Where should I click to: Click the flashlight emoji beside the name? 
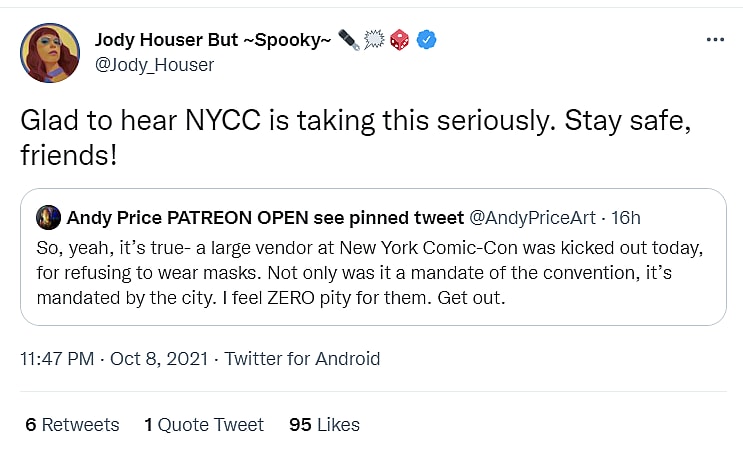point(350,41)
